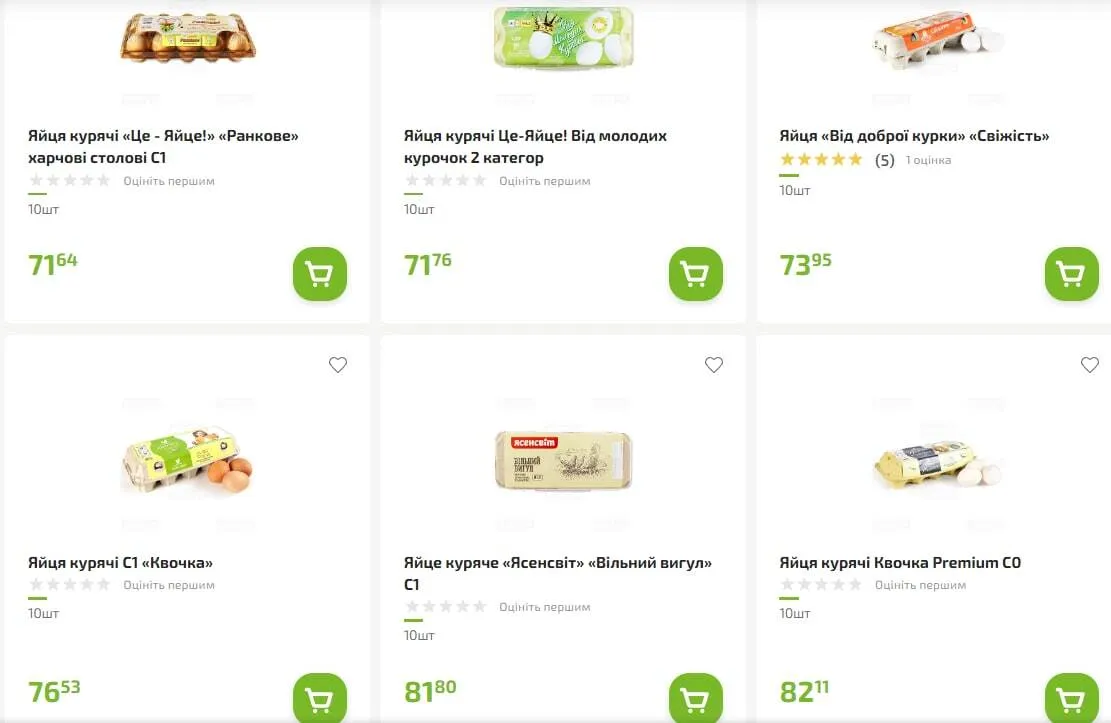Open Це-Яйце! Від молодих курочок title link
Image resolution: width=1111 pixels, height=723 pixels.
point(535,147)
